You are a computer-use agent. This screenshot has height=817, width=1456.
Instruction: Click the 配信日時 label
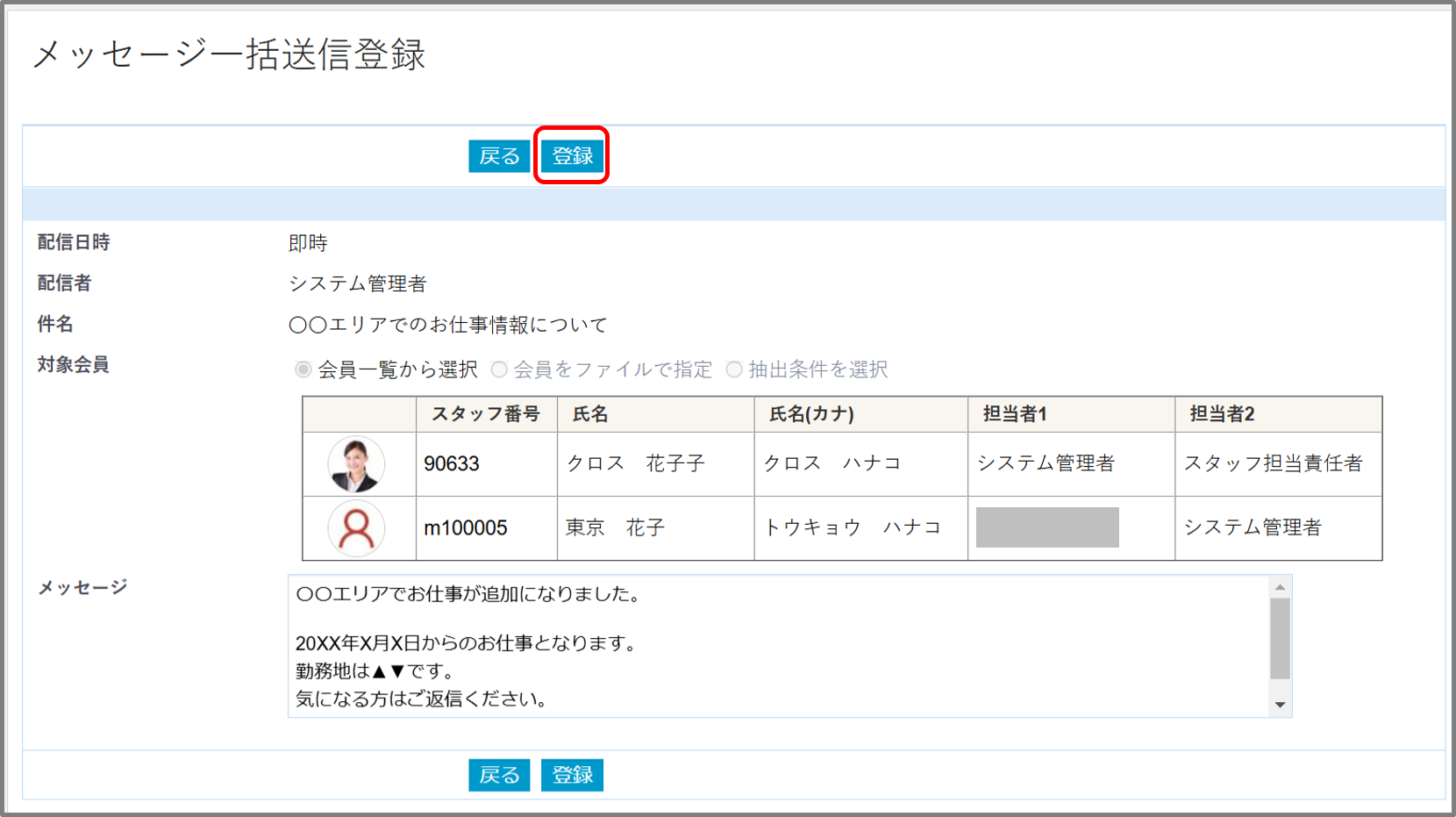(74, 242)
